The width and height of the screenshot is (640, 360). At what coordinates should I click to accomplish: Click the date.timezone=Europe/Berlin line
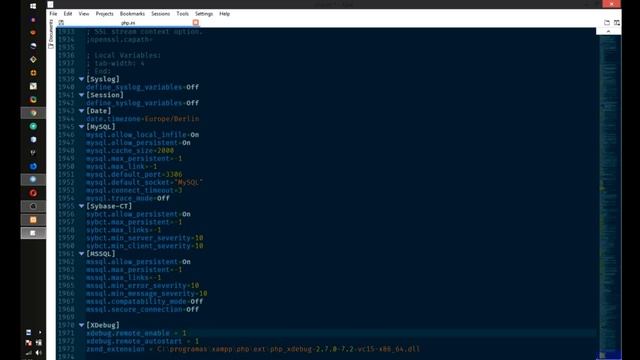[x=142, y=119]
